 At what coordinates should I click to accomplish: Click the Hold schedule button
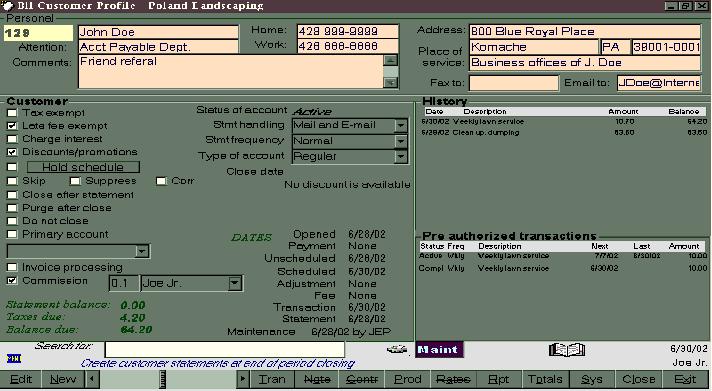point(83,167)
